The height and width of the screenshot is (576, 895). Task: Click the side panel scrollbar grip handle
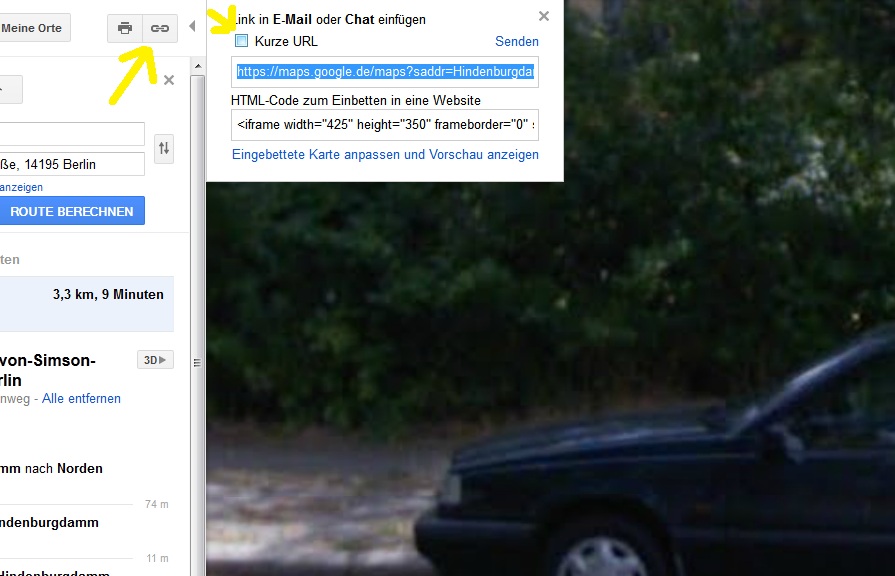tap(197, 362)
